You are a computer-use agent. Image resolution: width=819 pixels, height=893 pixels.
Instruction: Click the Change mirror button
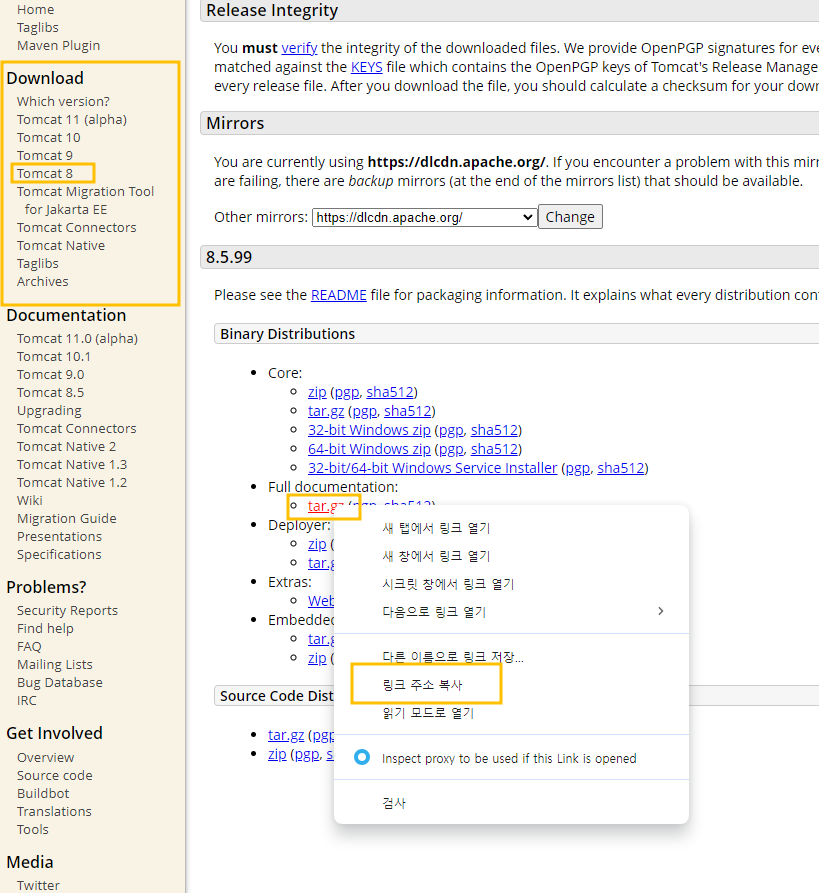click(570, 217)
